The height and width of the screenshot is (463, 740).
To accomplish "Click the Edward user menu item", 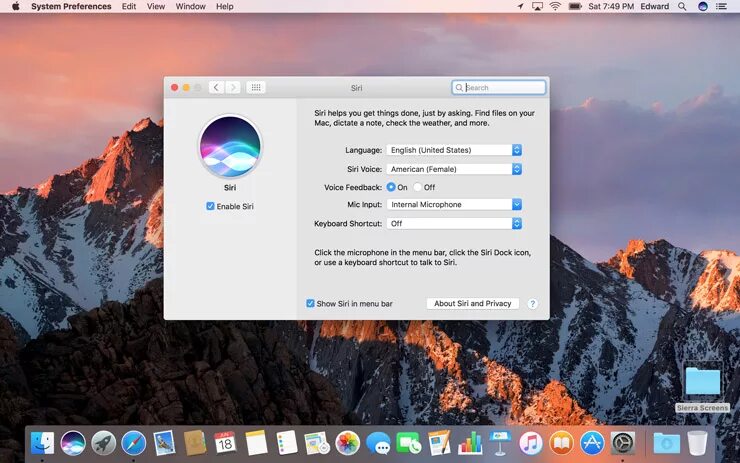I will tap(655, 7).
